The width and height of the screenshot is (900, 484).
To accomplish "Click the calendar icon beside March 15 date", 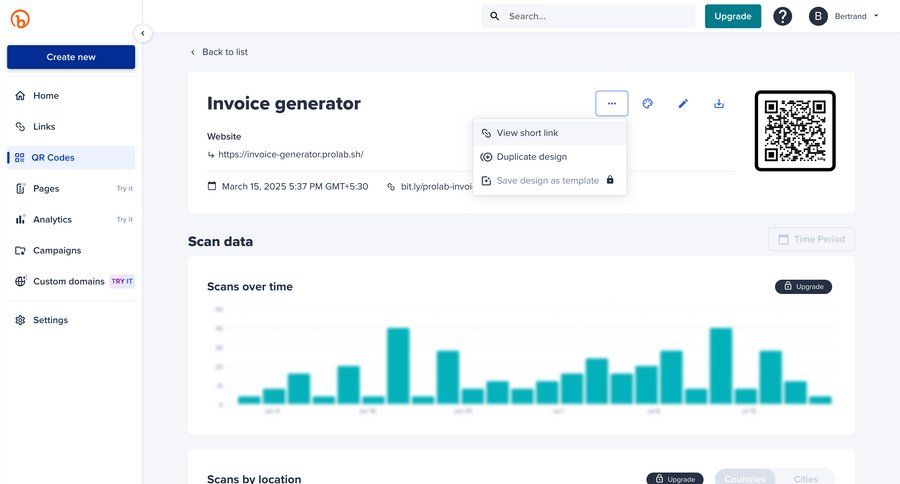I will [x=212, y=186].
